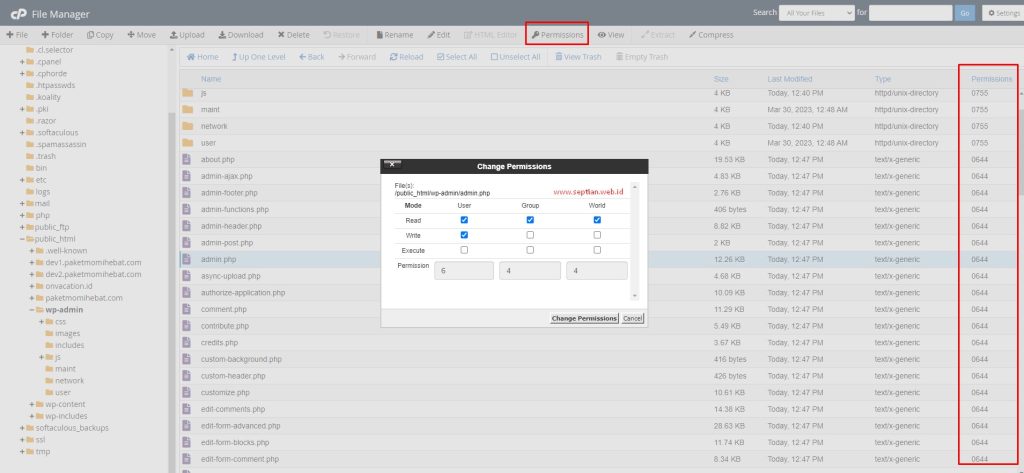Sort by Last Modified column header
1024x473 pixels.
tap(790, 79)
